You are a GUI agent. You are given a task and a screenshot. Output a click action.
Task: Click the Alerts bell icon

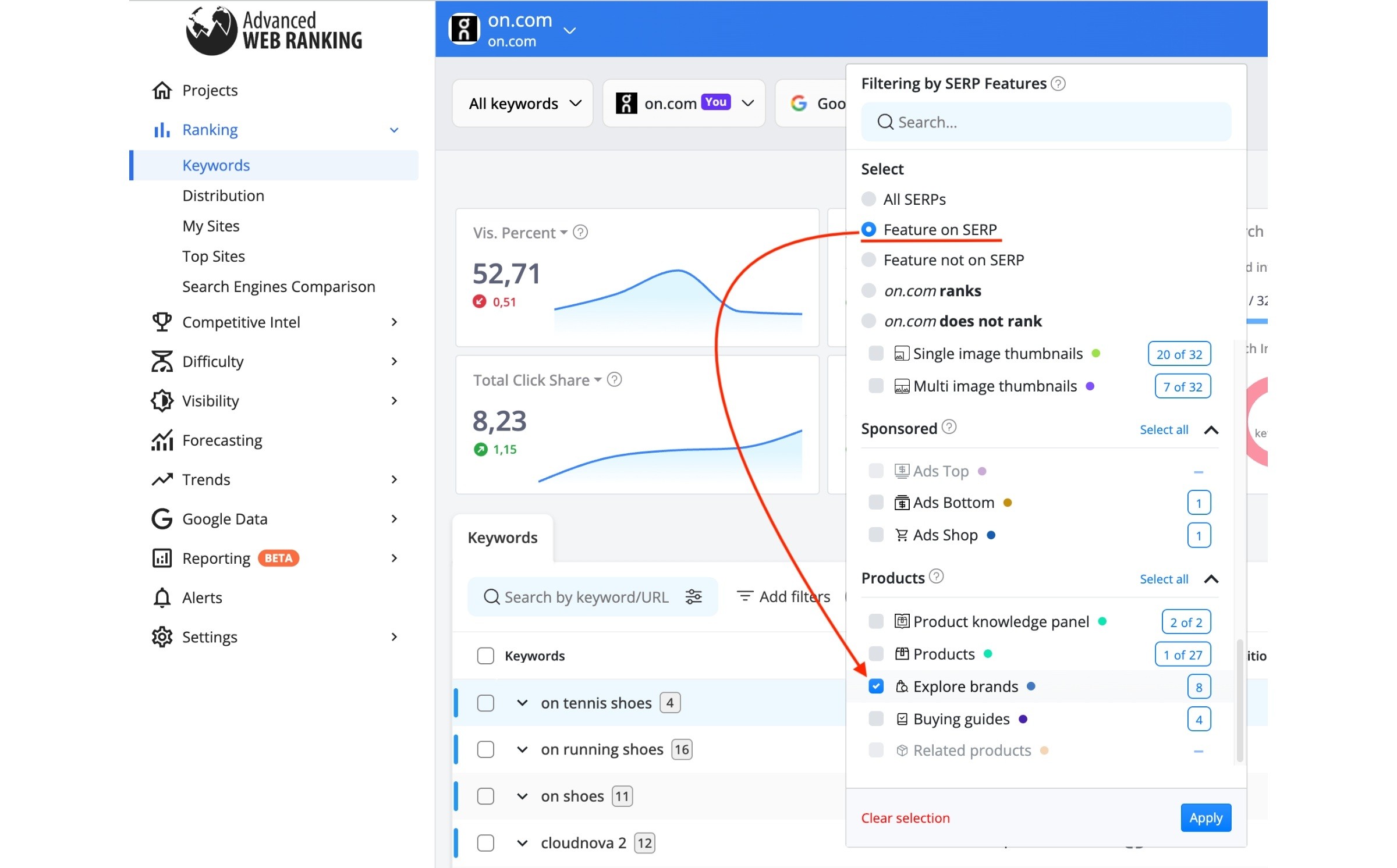pyautogui.click(x=162, y=597)
